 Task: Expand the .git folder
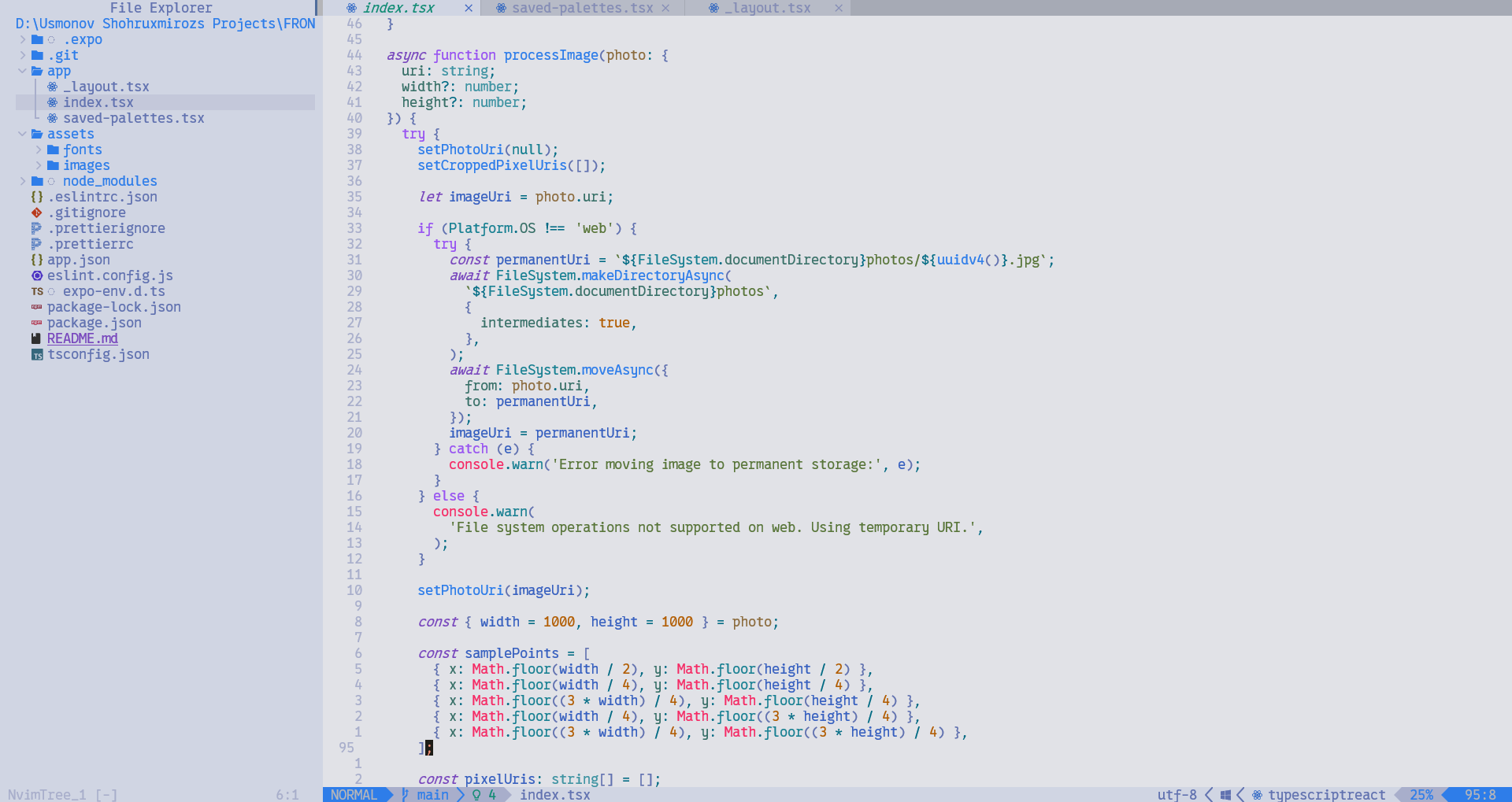coord(22,55)
